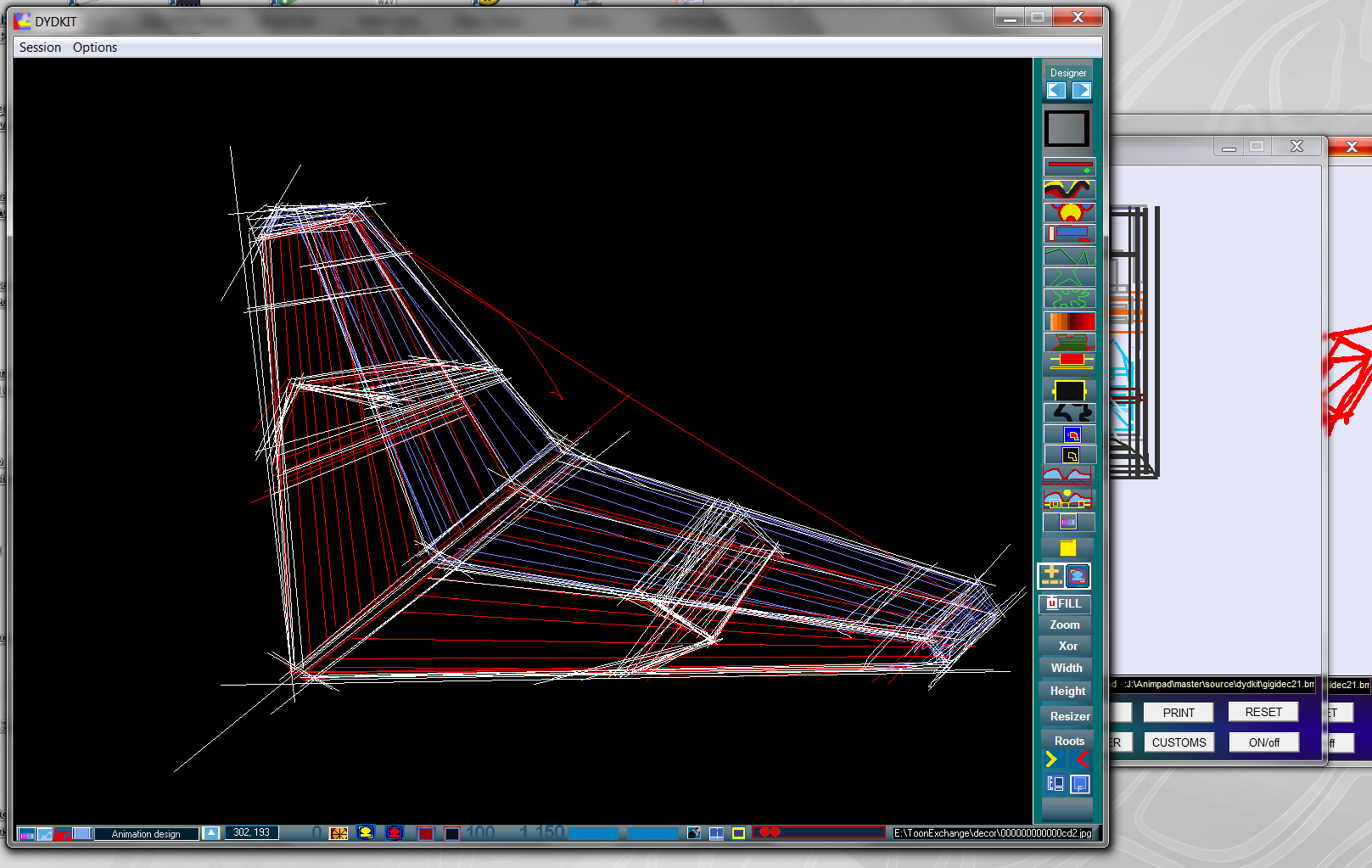The width and height of the screenshot is (1372, 868).
Task: Click the yellow square outline icon in the status bar
Action: click(x=738, y=833)
